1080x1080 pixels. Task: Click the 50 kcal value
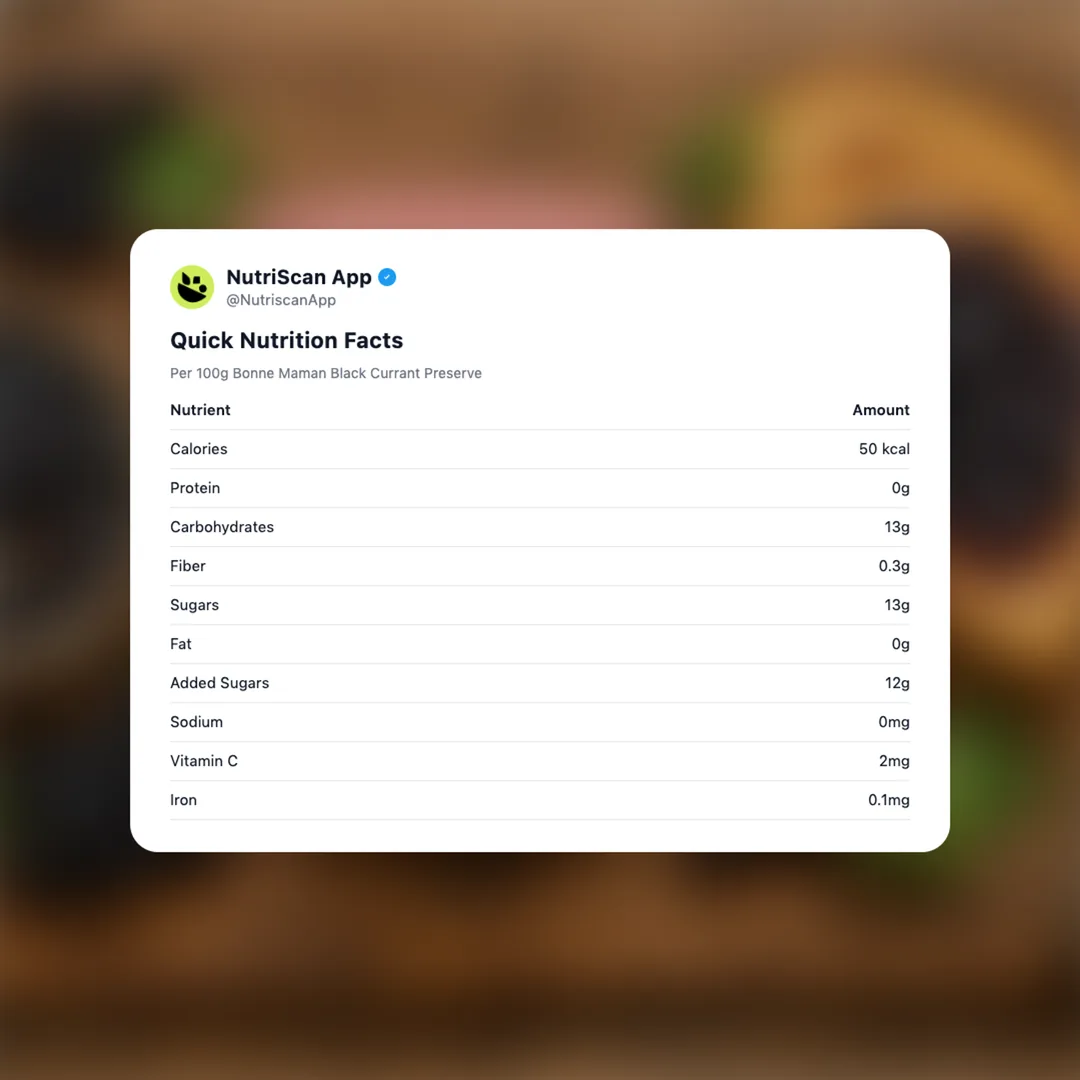(x=884, y=449)
